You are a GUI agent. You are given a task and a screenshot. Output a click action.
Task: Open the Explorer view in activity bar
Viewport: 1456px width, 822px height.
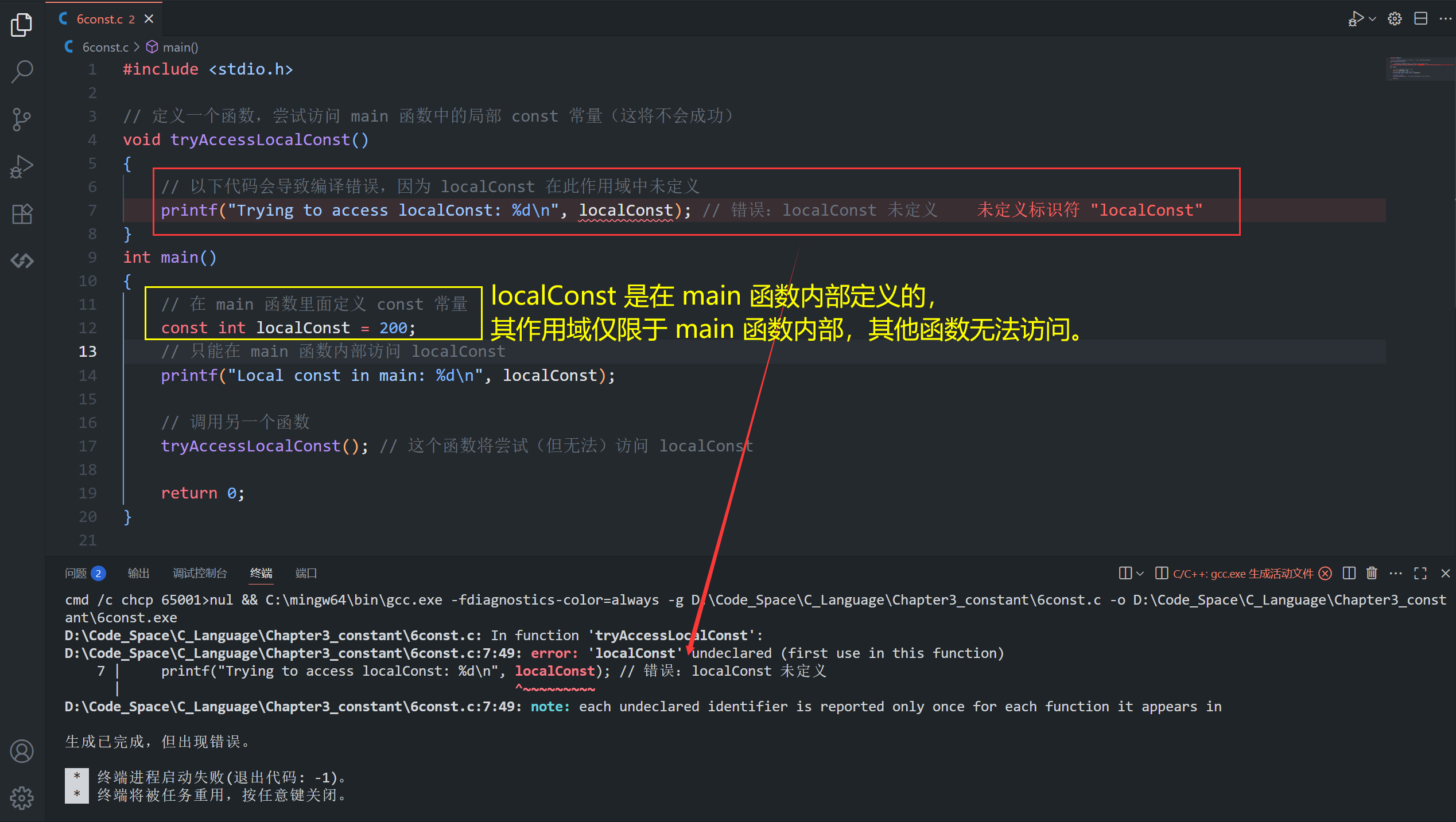(x=21, y=25)
